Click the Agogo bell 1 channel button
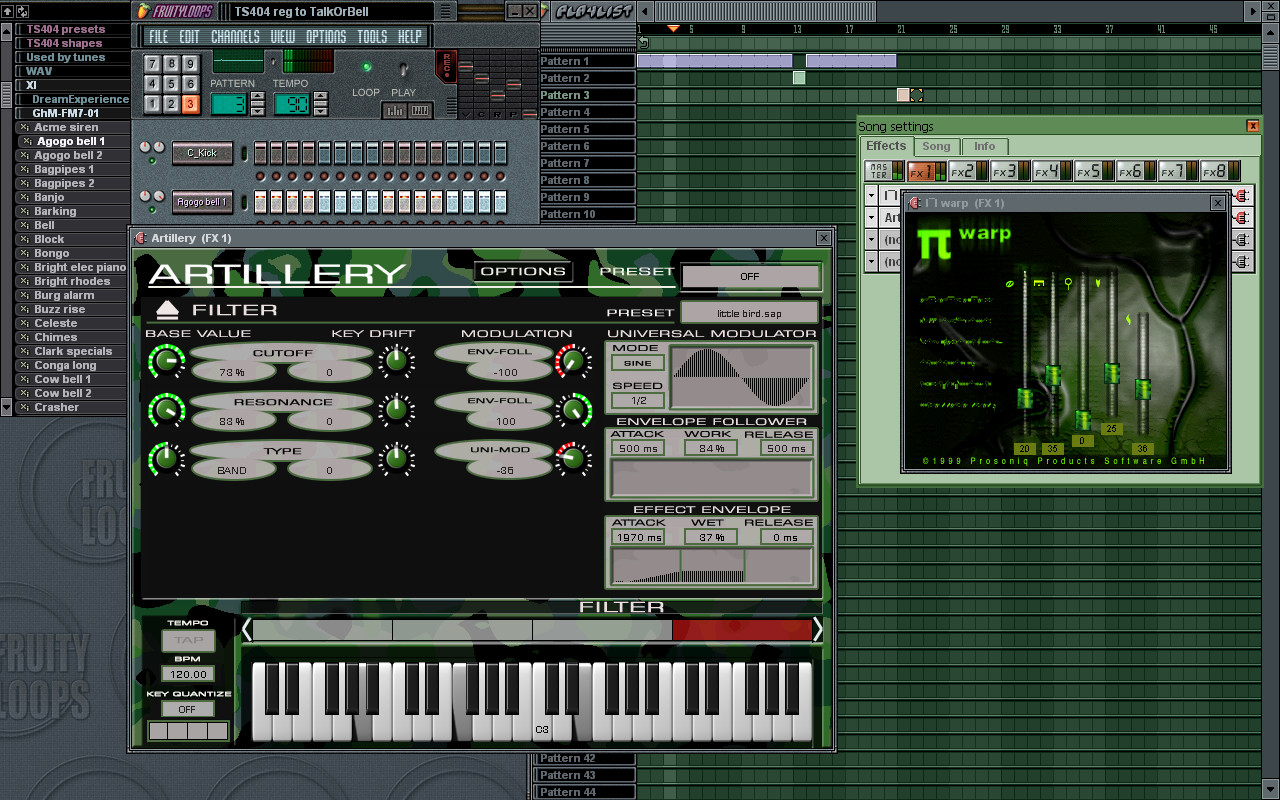 (x=202, y=202)
